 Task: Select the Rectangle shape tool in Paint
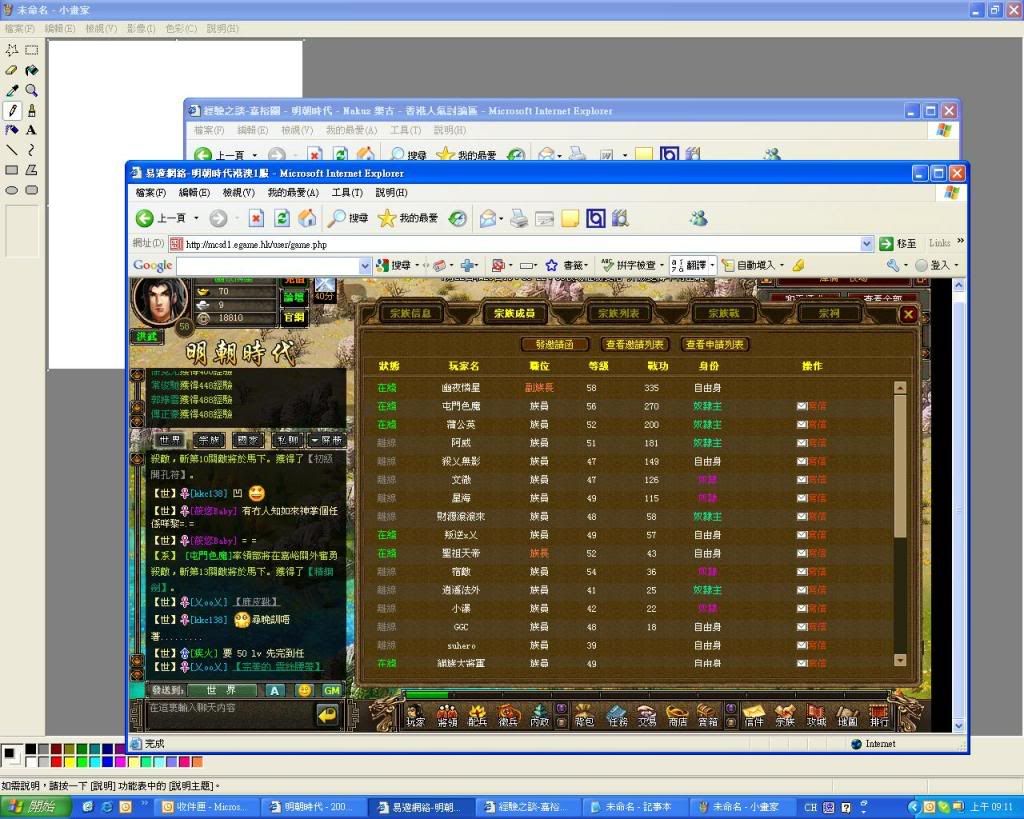point(12,170)
